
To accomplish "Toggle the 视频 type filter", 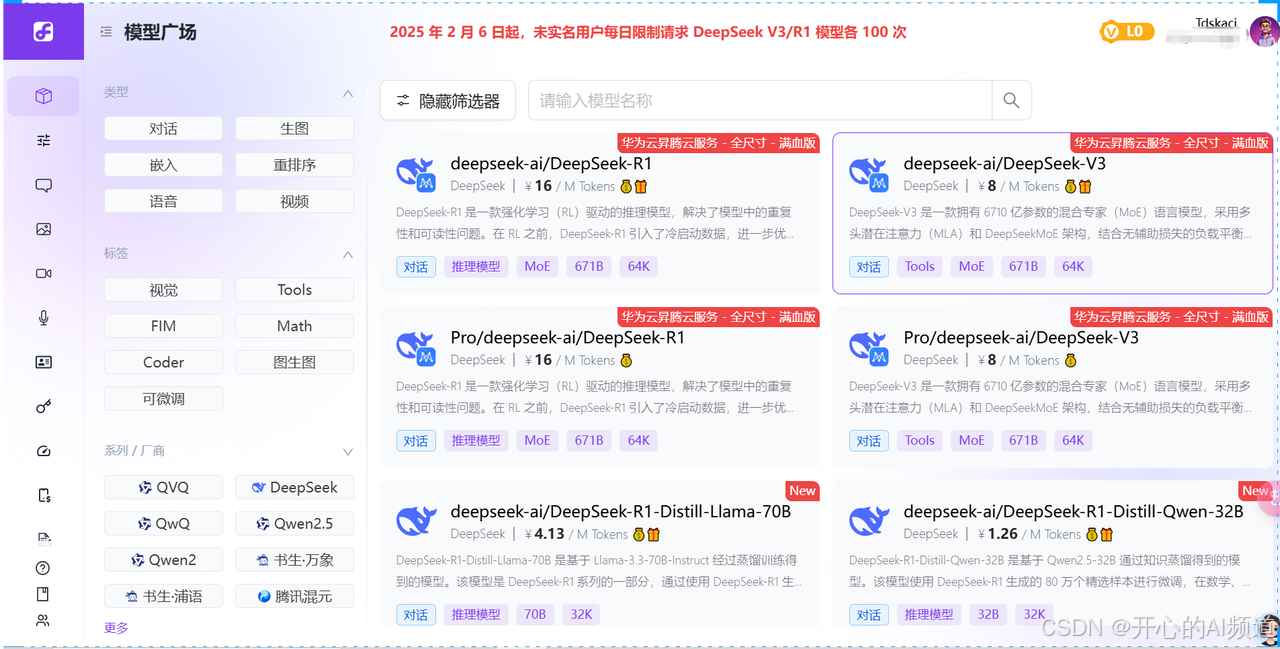I will [x=294, y=201].
